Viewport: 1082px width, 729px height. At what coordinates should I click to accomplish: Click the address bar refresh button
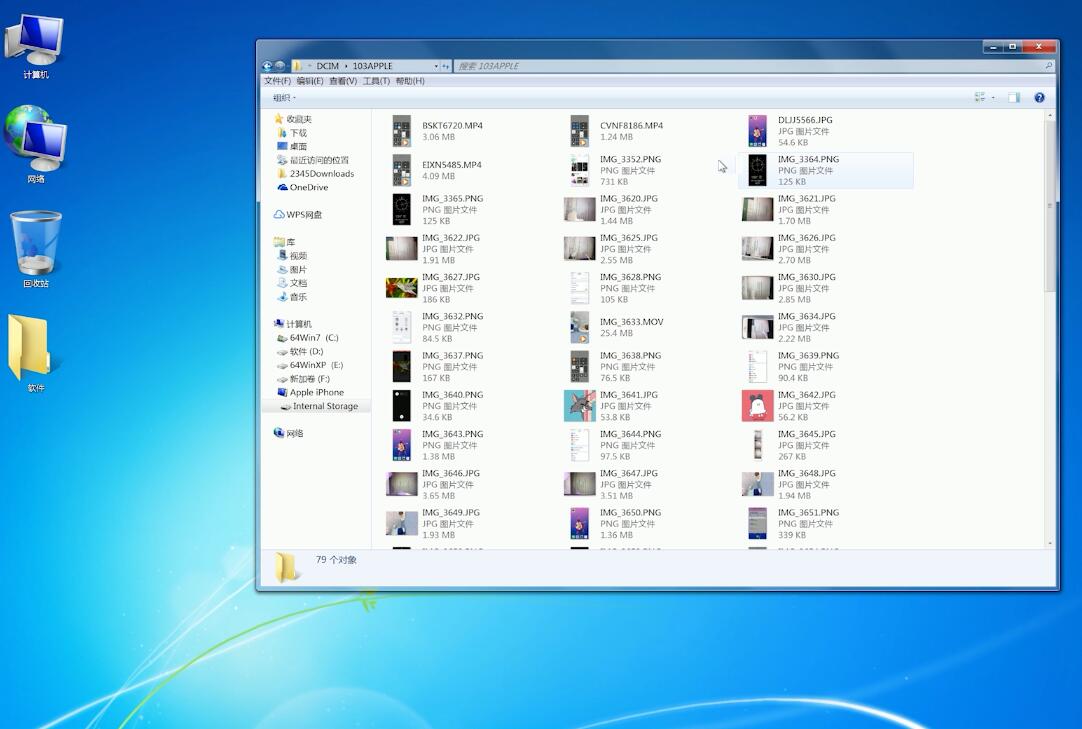coord(446,66)
